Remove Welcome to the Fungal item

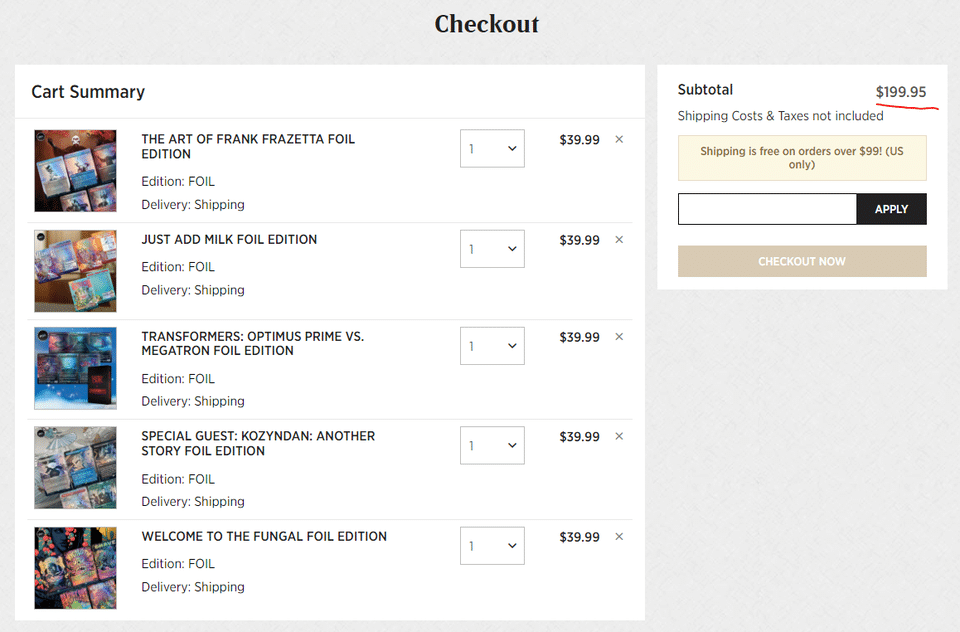[x=619, y=537]
